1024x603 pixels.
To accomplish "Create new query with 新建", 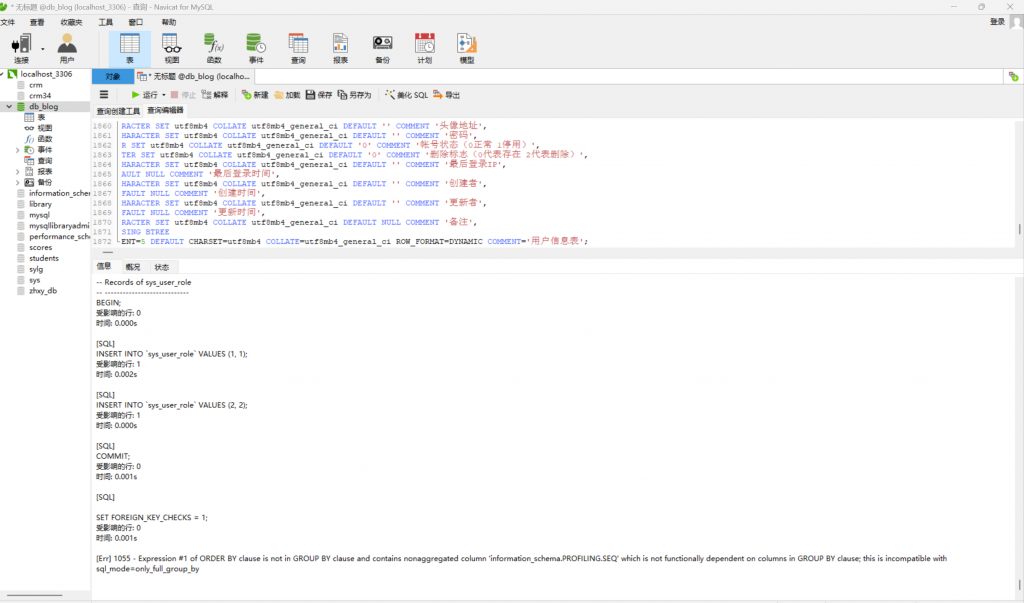I will pyautogui.click(x=255, y=95).
